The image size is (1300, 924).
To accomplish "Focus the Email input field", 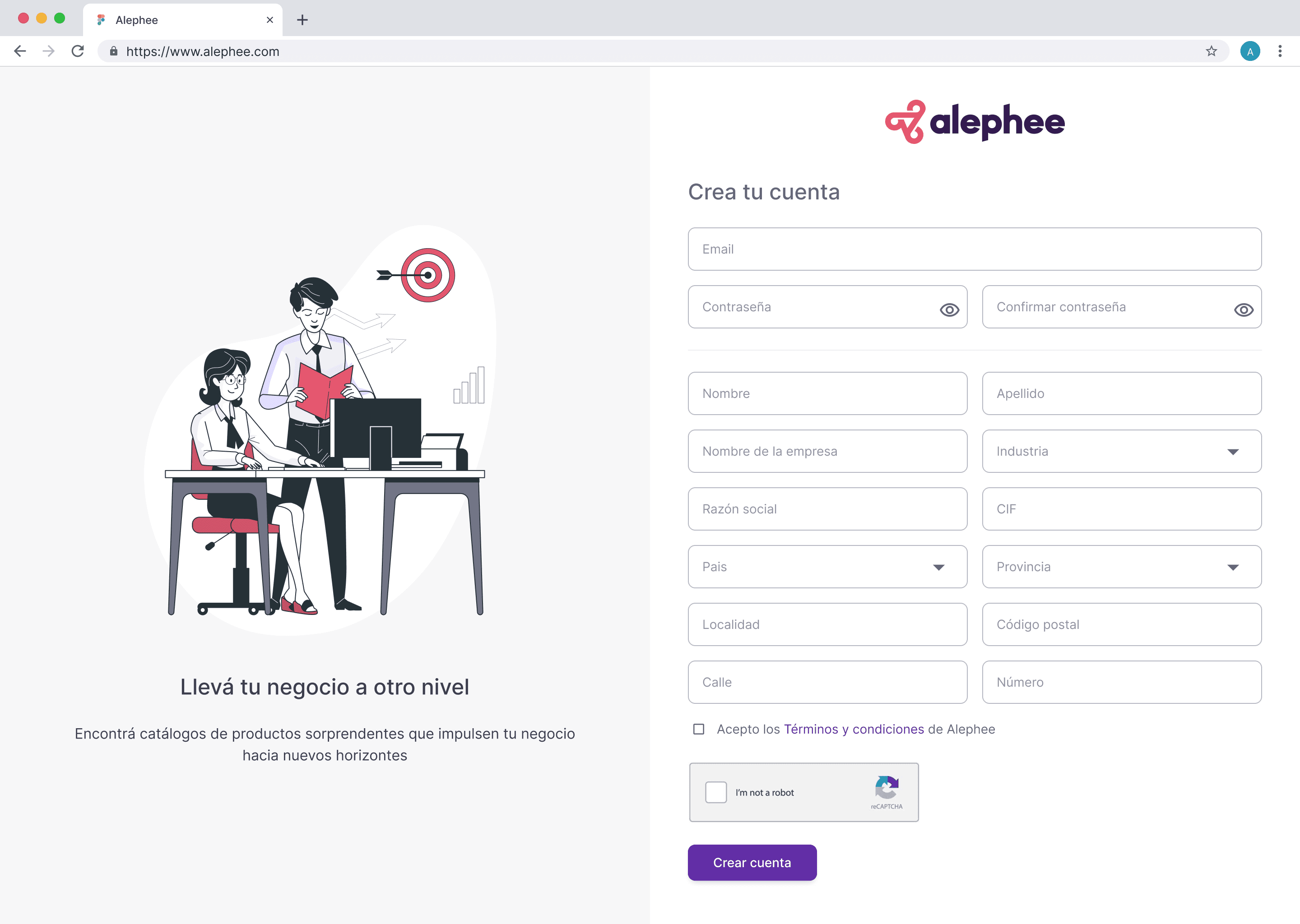I will 975,249.
